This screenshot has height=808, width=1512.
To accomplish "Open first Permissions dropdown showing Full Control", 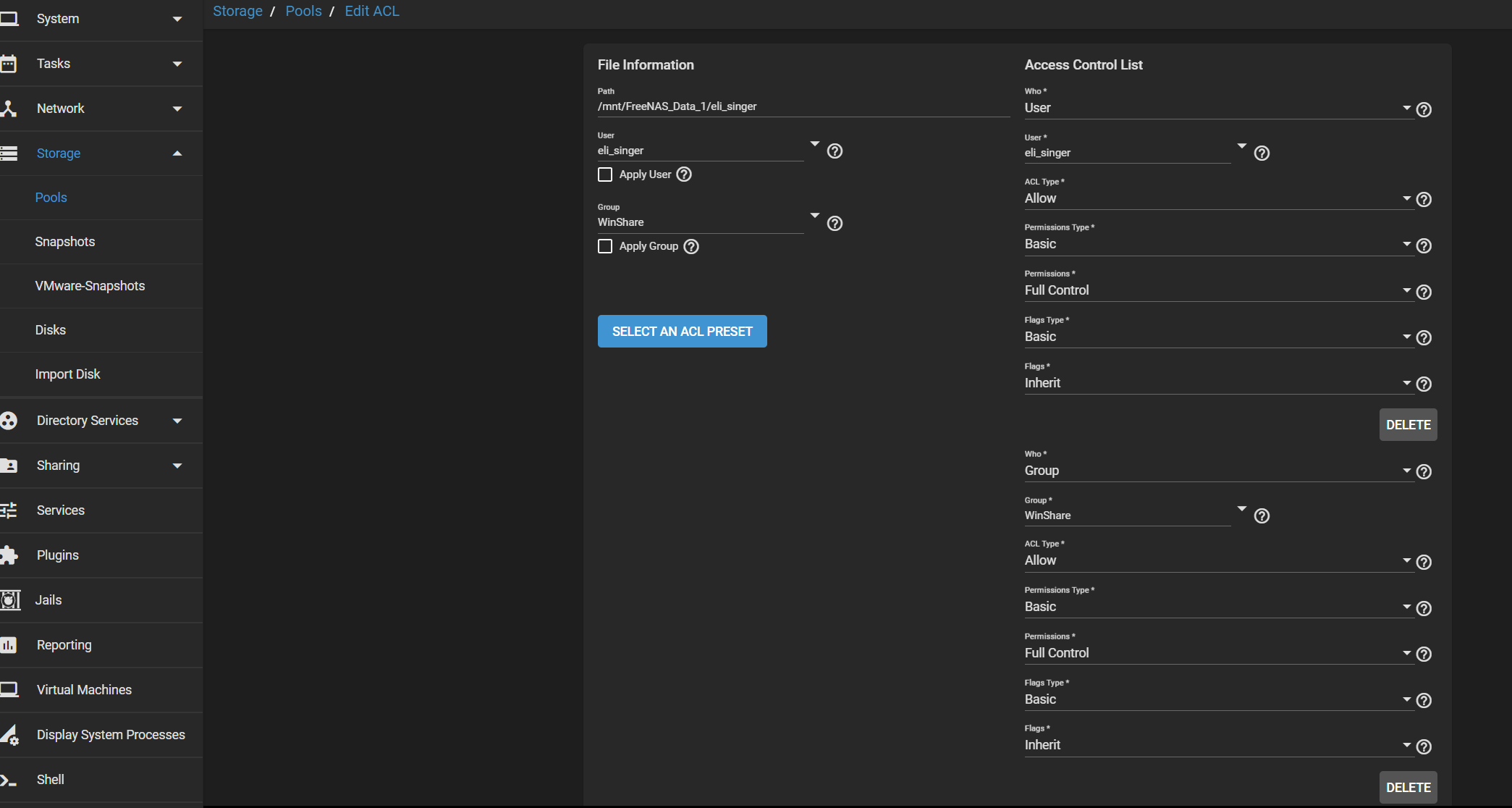I will (1218, 290).
